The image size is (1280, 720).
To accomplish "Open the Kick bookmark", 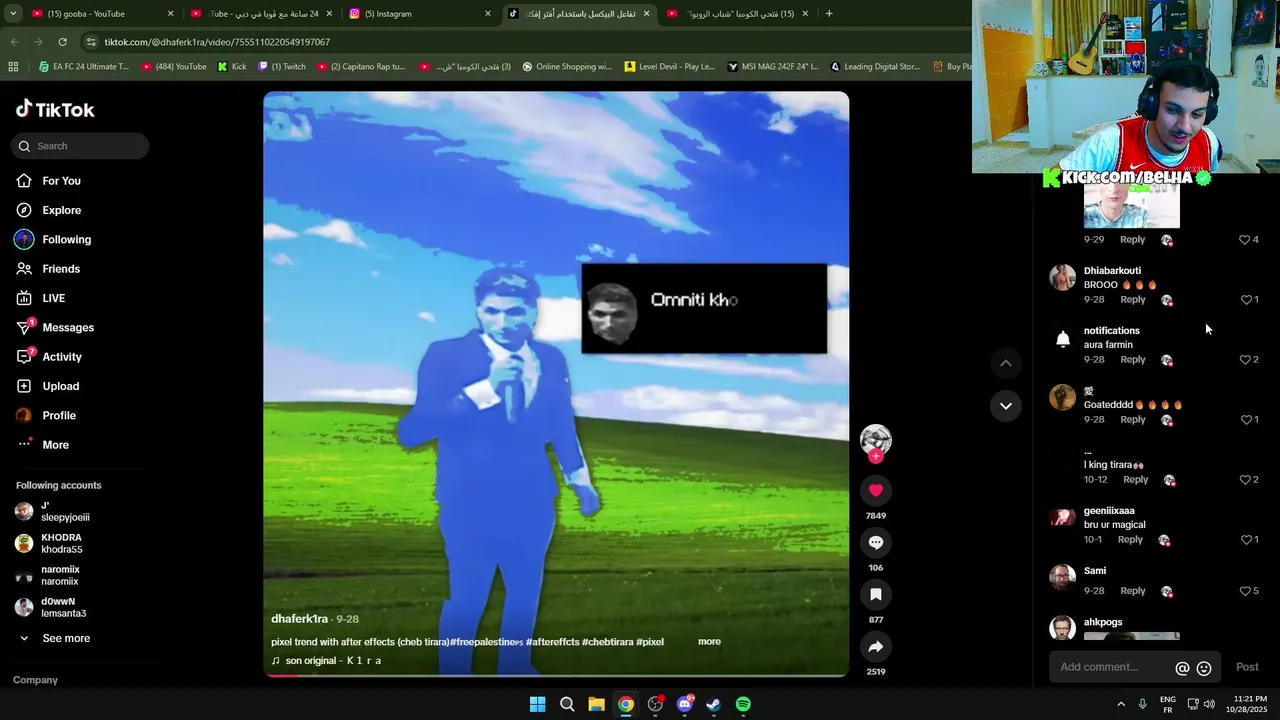I will [232, 67].
